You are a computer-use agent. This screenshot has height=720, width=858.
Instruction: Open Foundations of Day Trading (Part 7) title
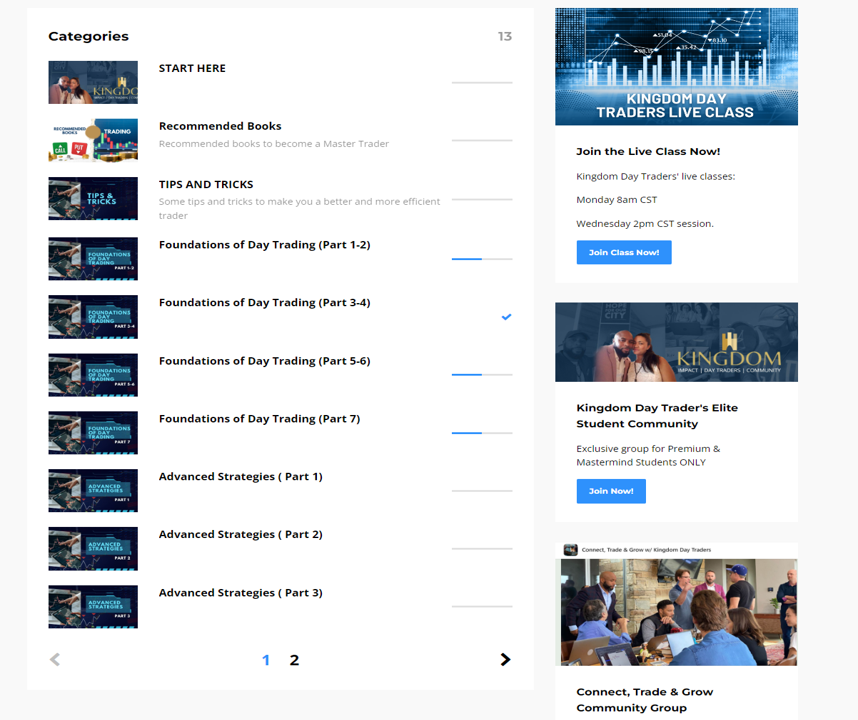tap(259, 419)
